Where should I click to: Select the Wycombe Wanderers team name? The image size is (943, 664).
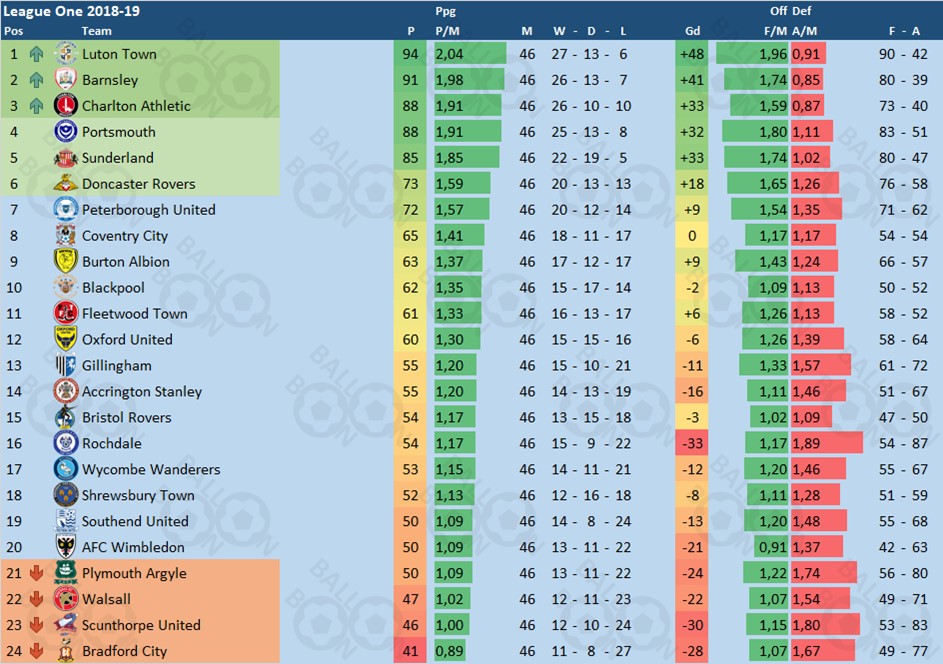tap(151, 470)
